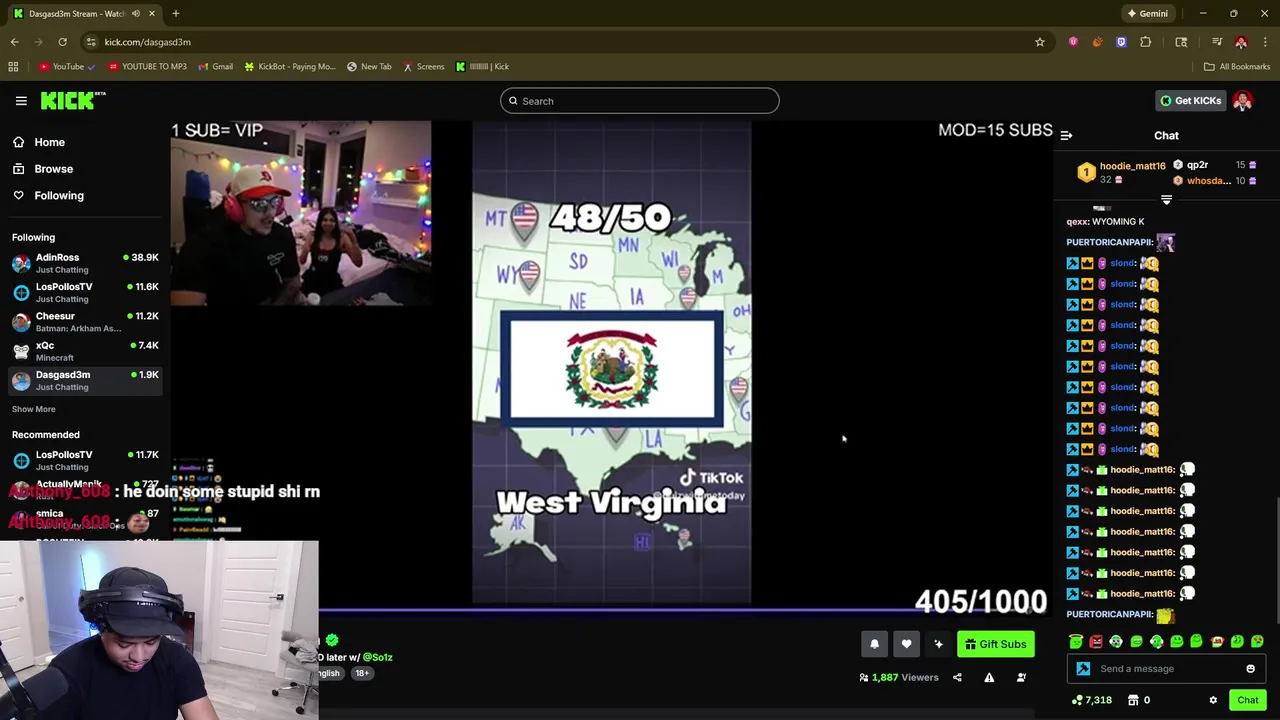This screenshot has width=1280, height=720.
Task: Click the blue gavel badge in chat input
Action: [1083, 669]
